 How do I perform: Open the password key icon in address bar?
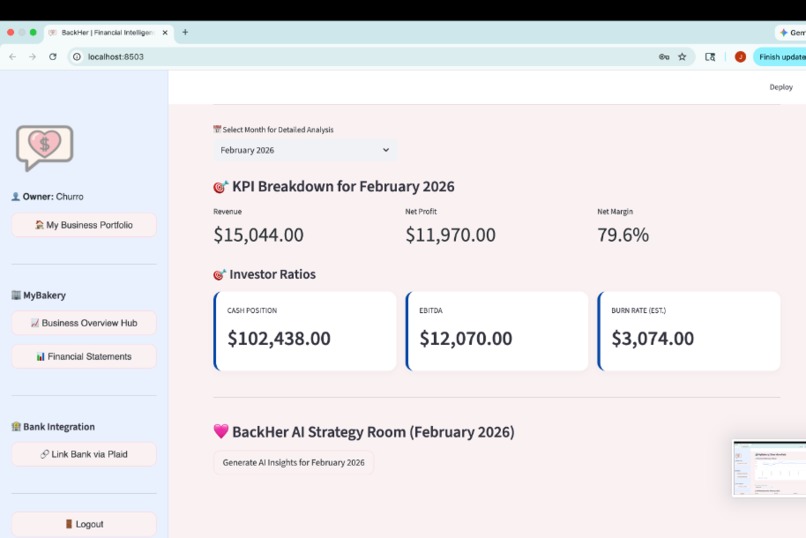tap(664, 57)
